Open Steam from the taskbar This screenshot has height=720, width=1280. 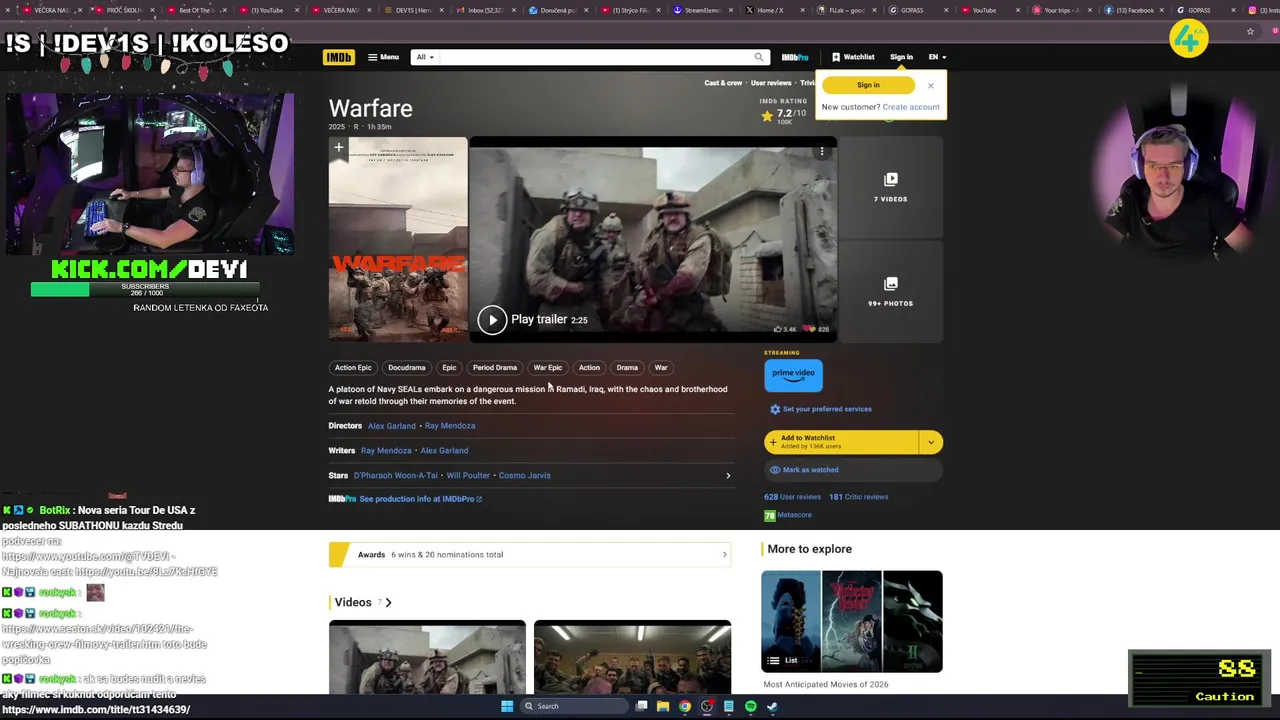[x=772, y=706]
